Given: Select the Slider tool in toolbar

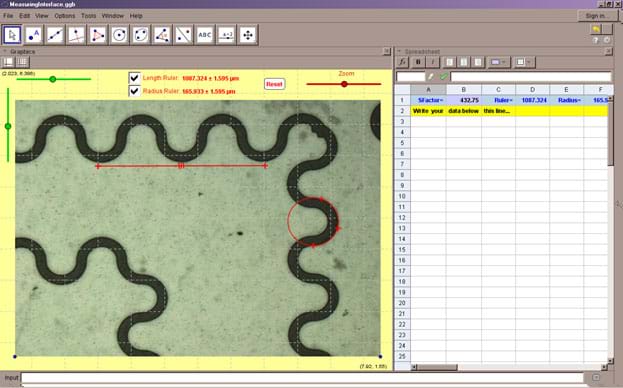Looking at the screenshot, I should [x=226, y=35].
